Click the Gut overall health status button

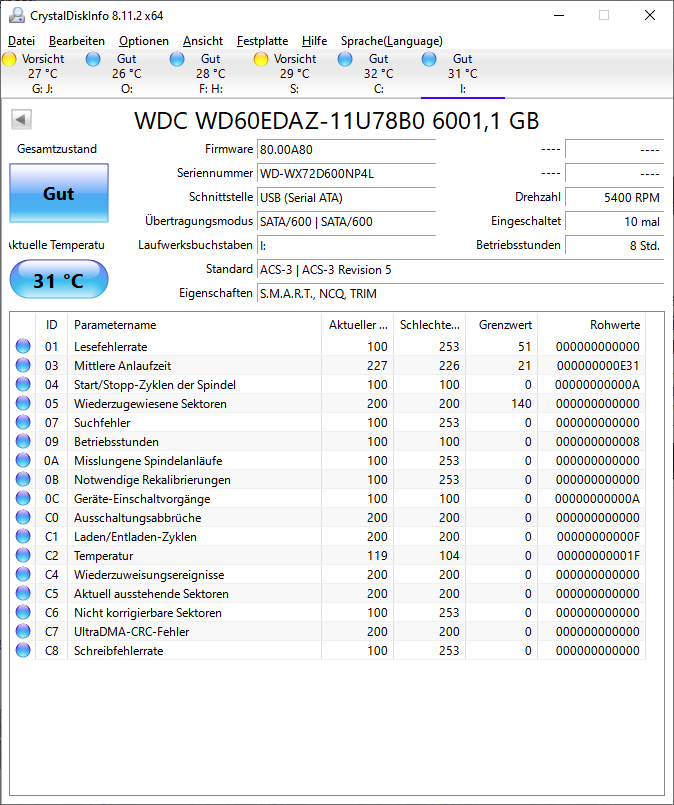pyautogui.click(x=59, y=193)
